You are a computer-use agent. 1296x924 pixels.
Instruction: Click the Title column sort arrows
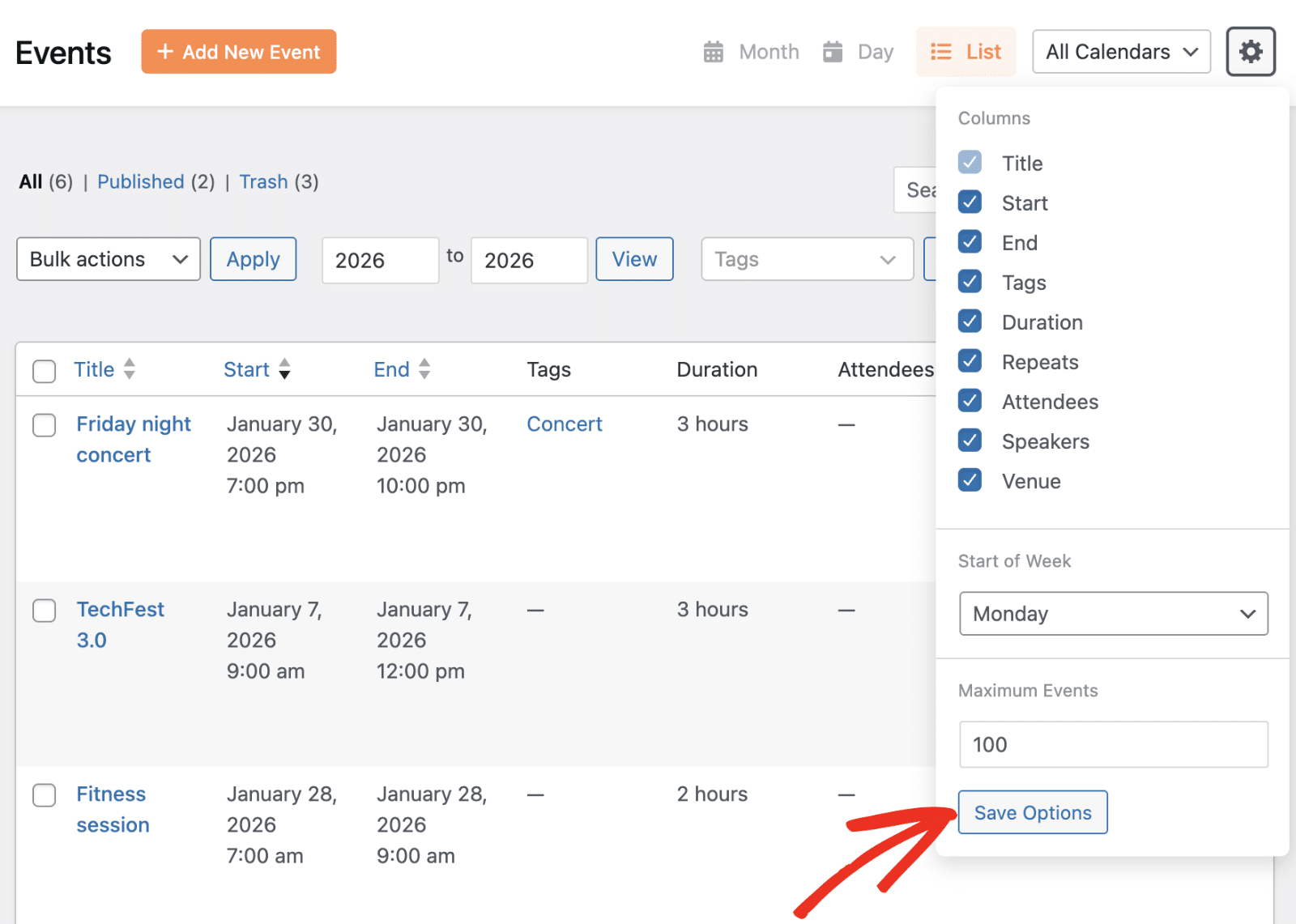[x=130, y=369]
